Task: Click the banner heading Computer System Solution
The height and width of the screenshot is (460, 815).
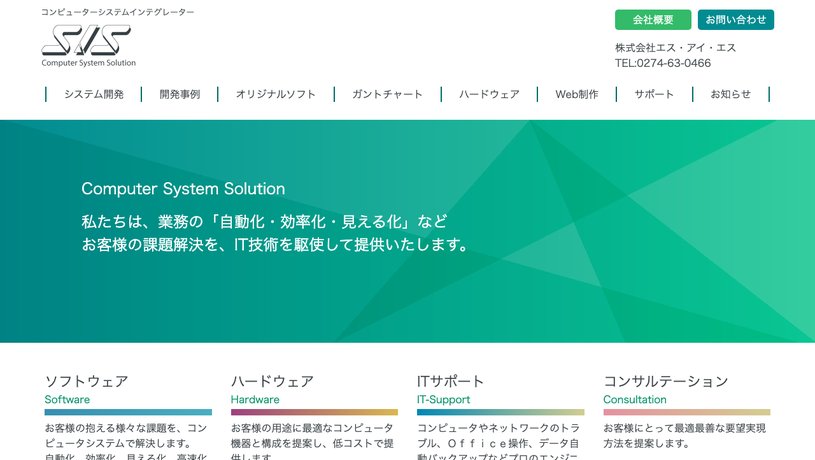Action: [183, 189]
